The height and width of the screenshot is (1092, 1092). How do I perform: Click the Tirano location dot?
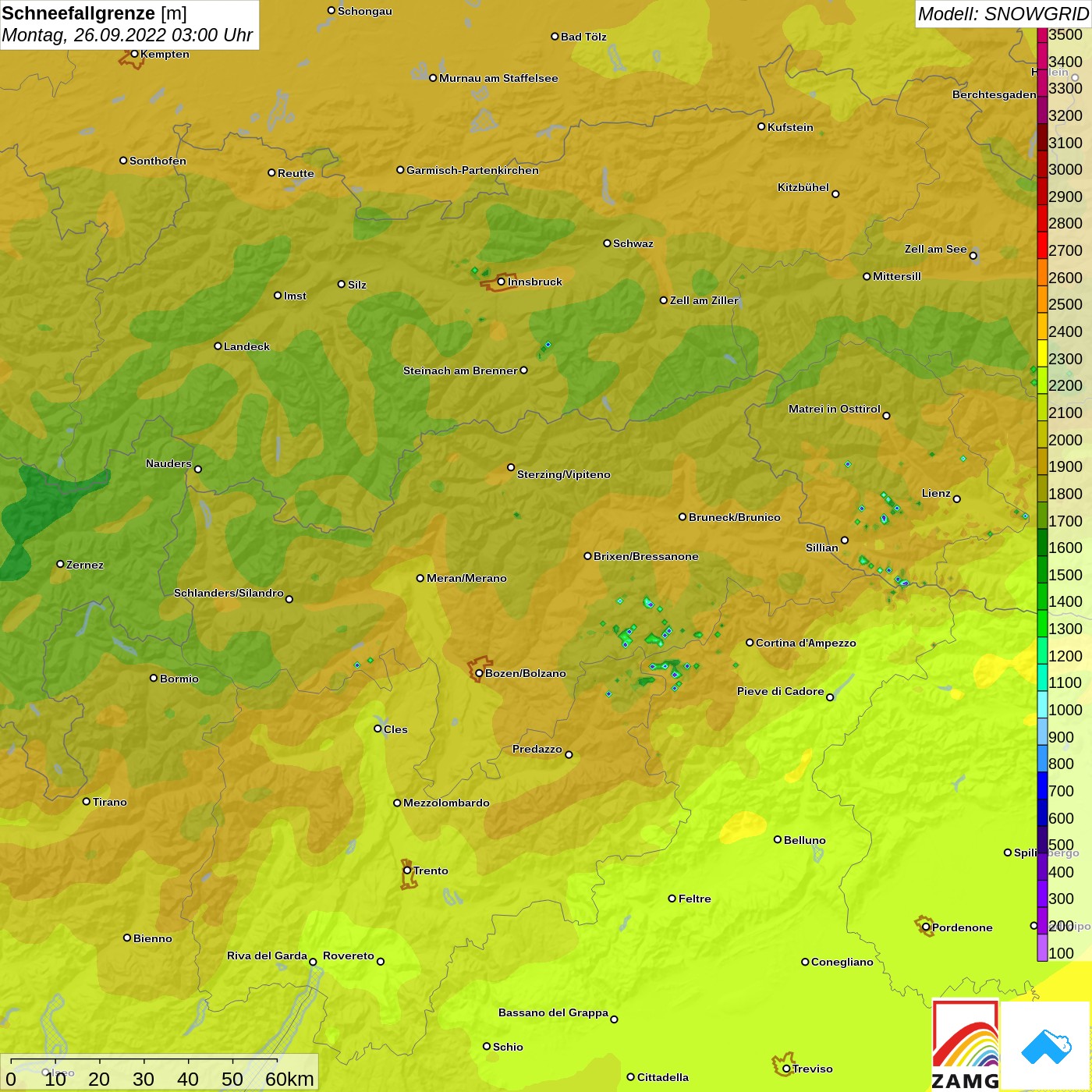(x=87, y=801)
